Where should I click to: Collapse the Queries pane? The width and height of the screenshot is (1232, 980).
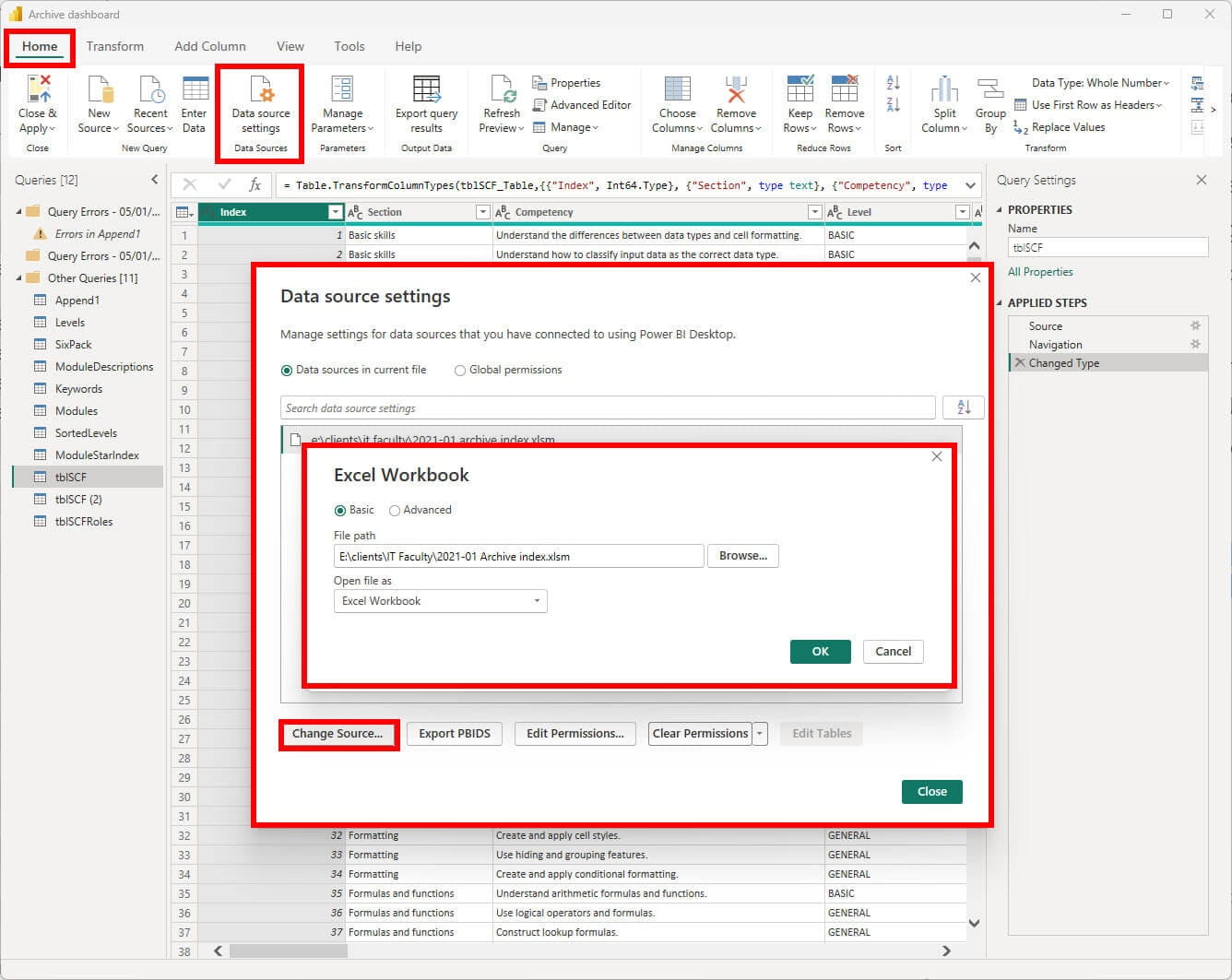pyautogui.click(x=154, y=180)
